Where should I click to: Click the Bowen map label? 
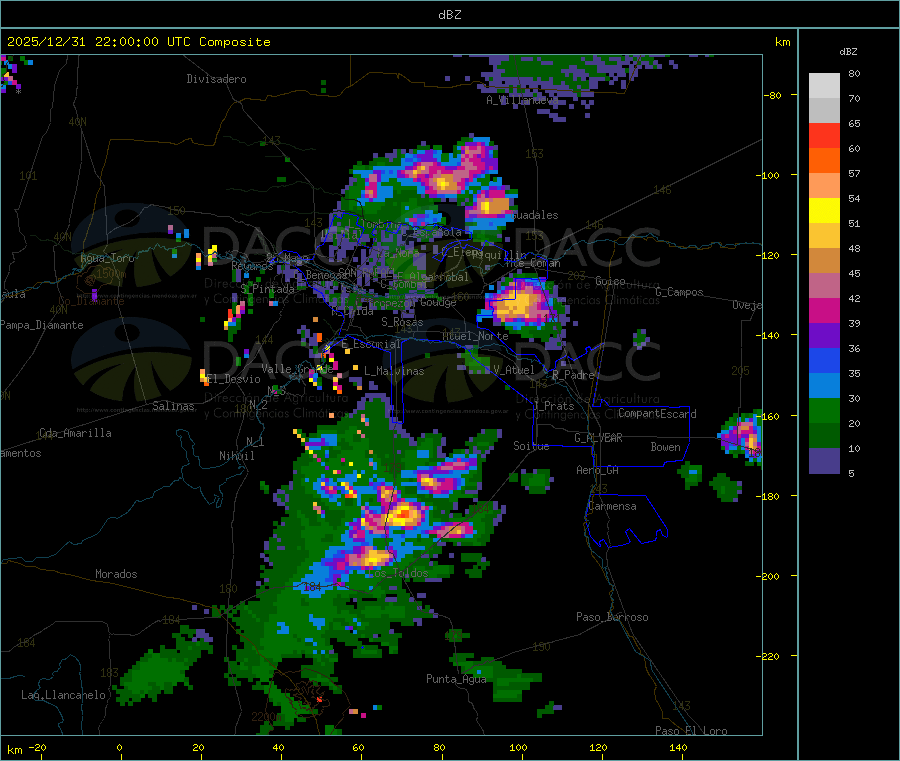(x=665, y=447)
